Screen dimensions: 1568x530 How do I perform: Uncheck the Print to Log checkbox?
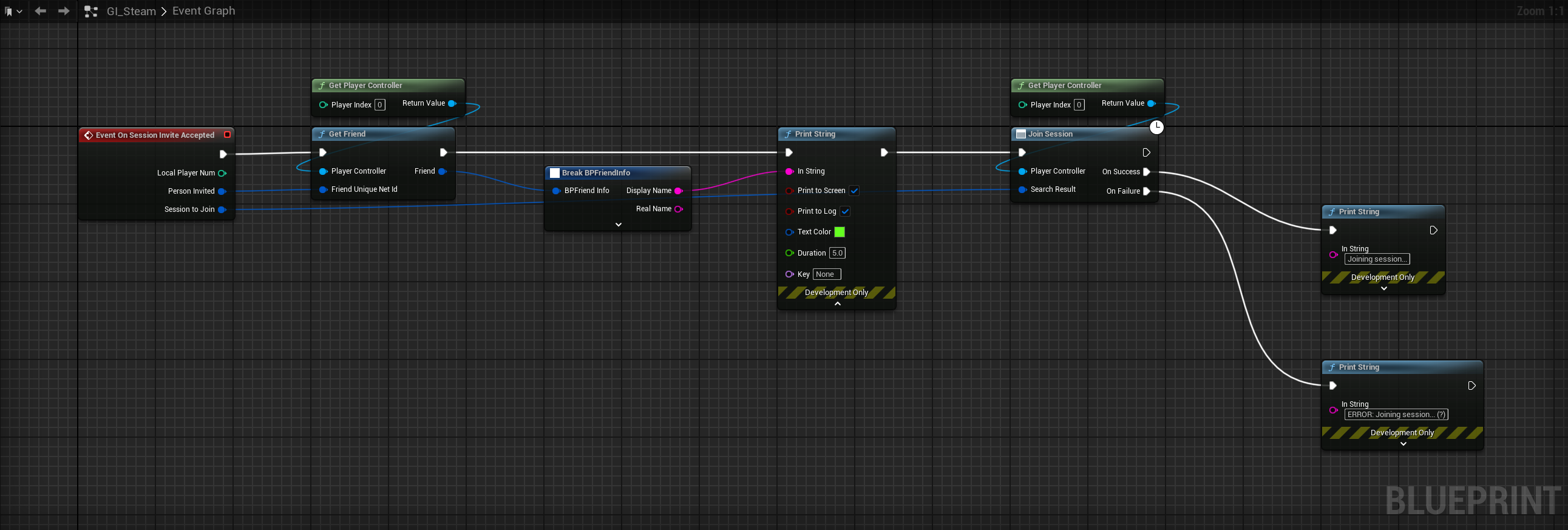click(845, 211)
